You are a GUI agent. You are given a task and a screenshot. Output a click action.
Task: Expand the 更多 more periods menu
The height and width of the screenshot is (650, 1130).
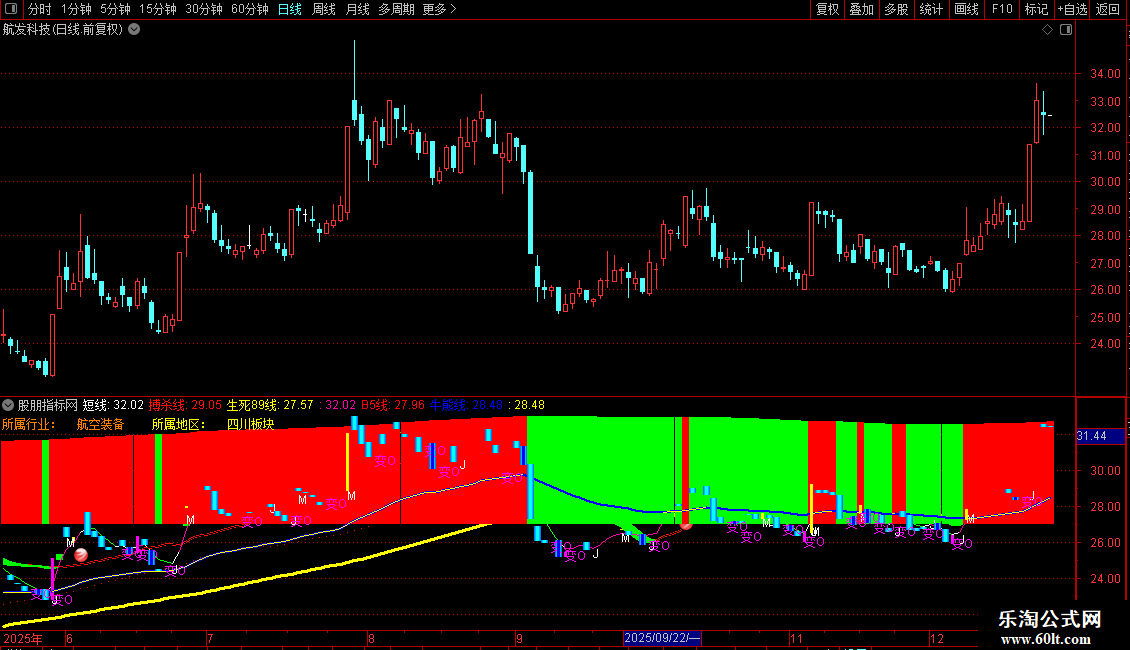click(x=440, y=9)
